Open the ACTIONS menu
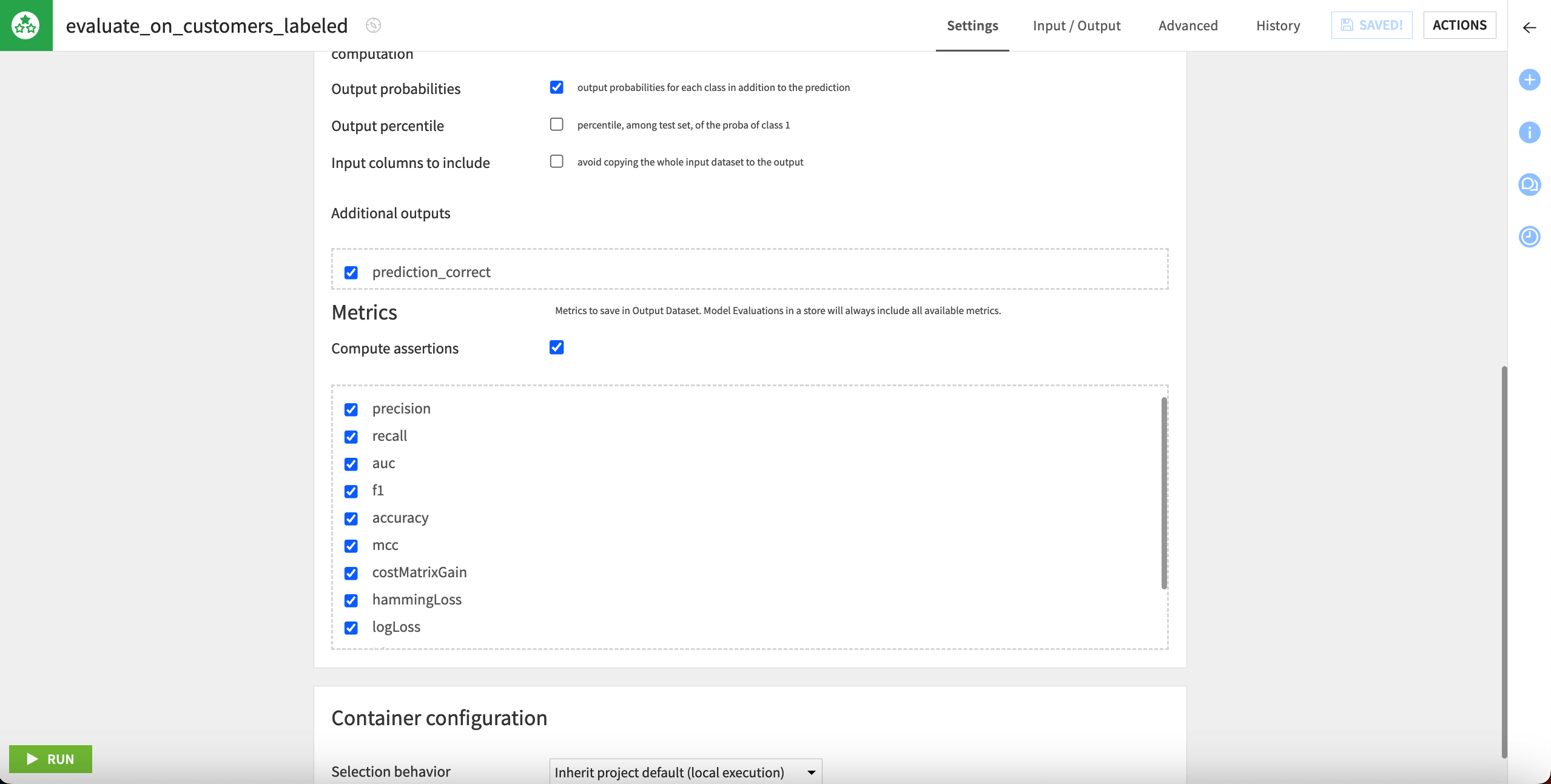 [1459, 25]
